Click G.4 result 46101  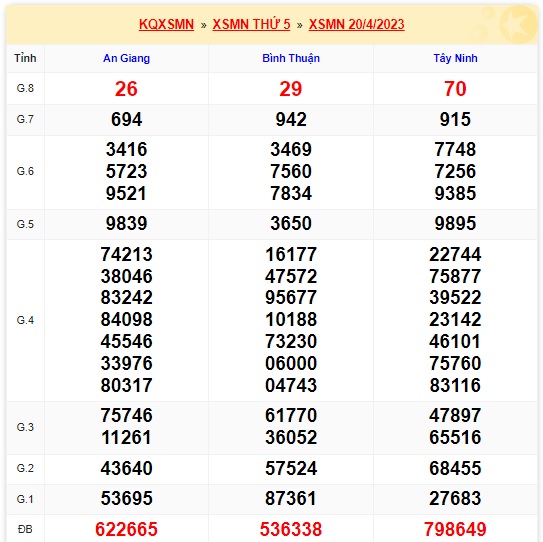click(x=455, y=341)
